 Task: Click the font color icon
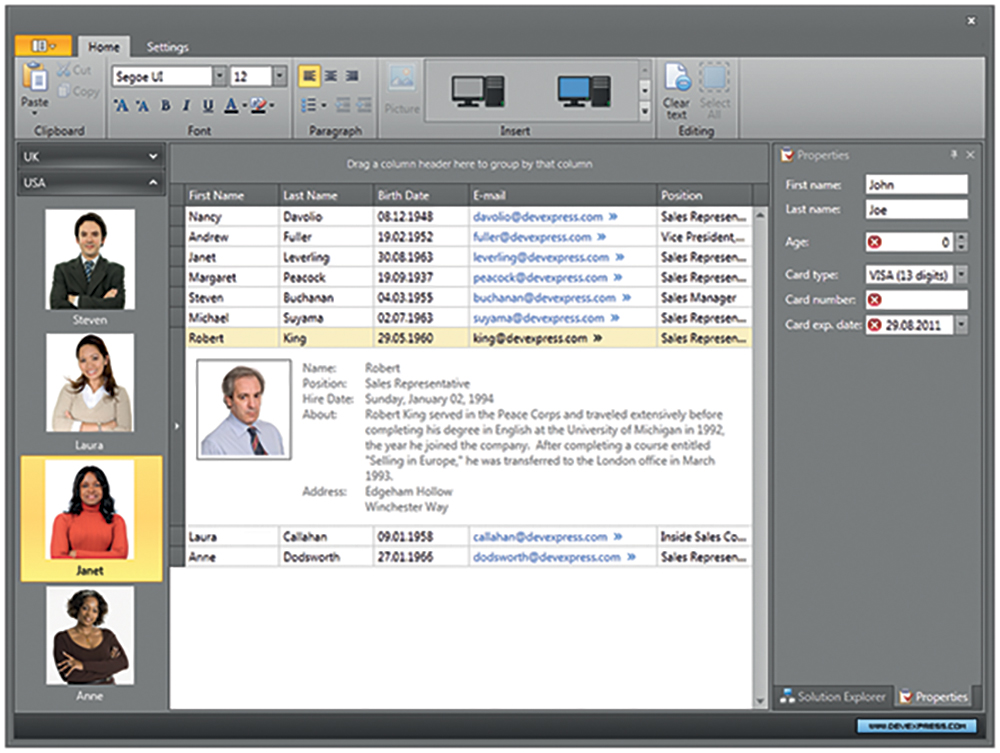[x=231, y=105]
